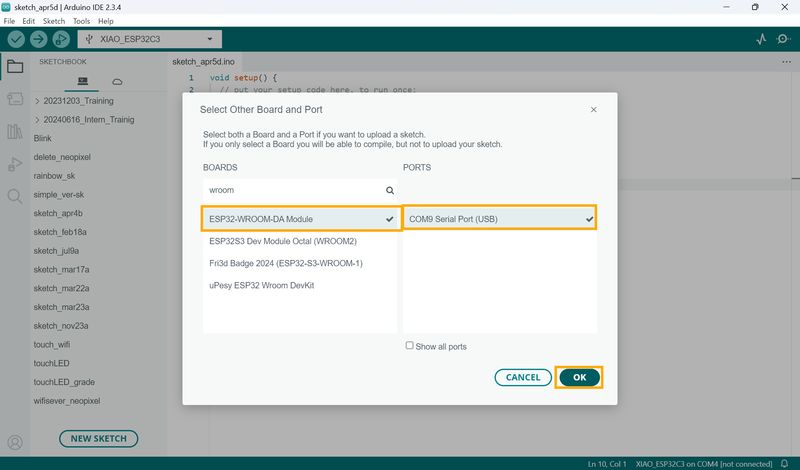
Task: Open the touchLED sketch
Action: [51, 363]
